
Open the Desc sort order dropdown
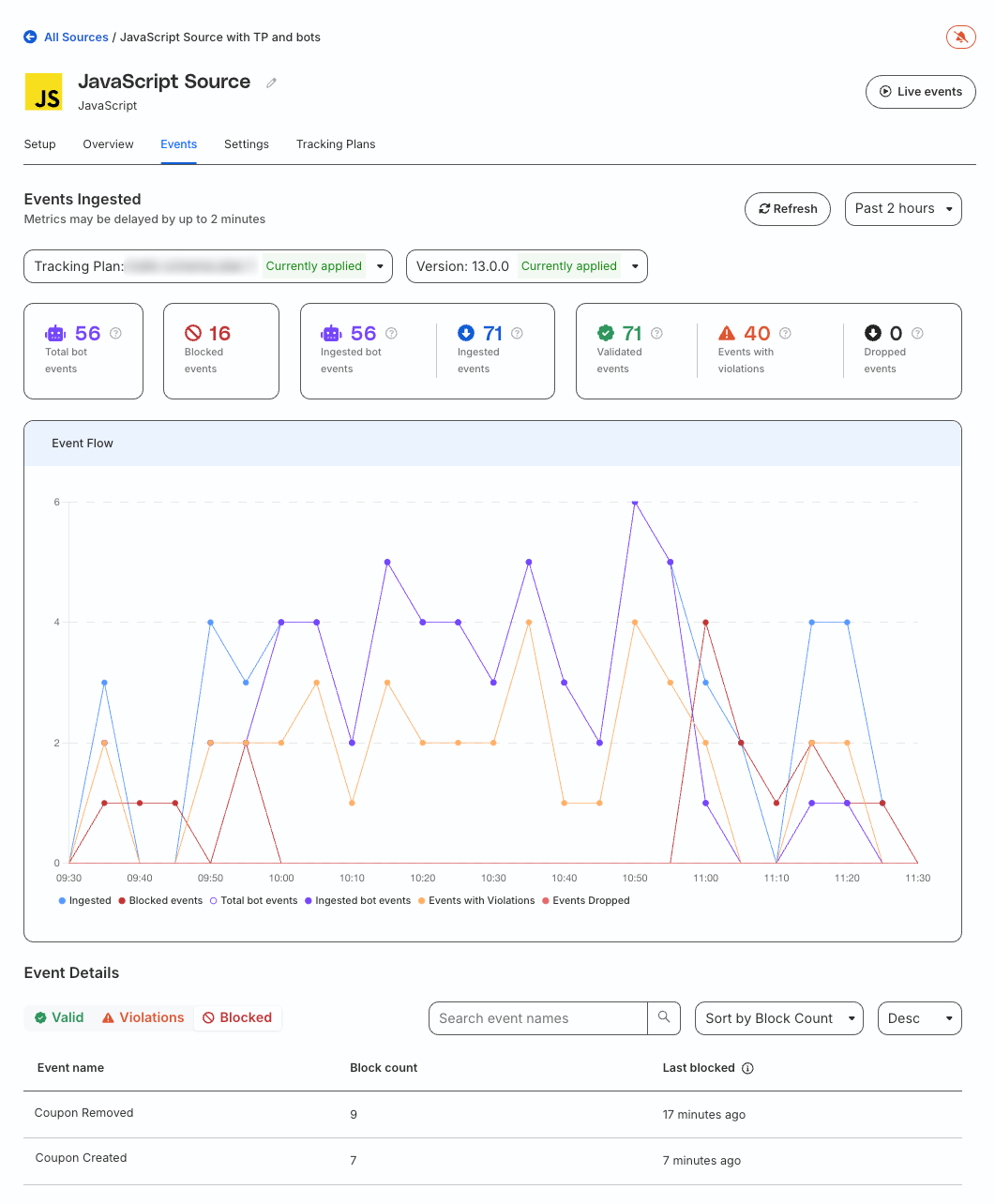point(919,1018)
